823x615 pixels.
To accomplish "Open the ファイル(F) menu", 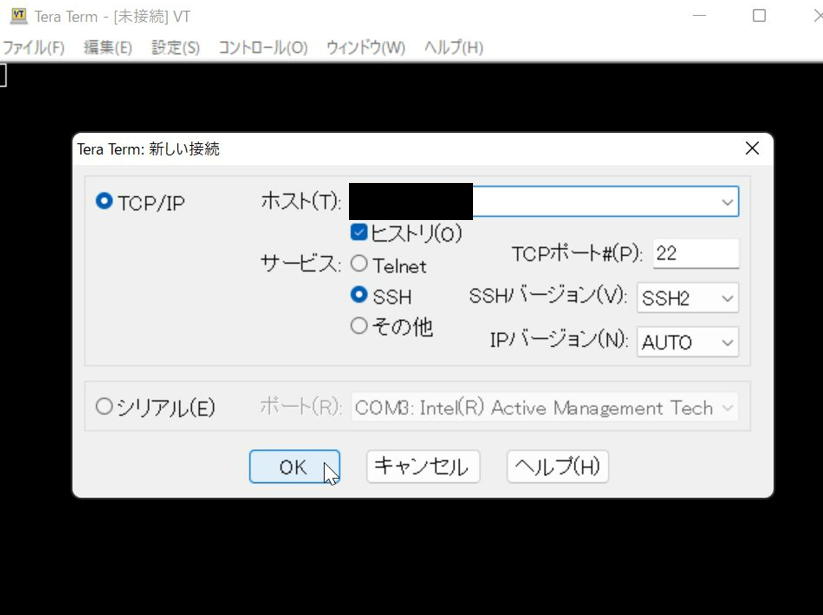I will 34,48.
